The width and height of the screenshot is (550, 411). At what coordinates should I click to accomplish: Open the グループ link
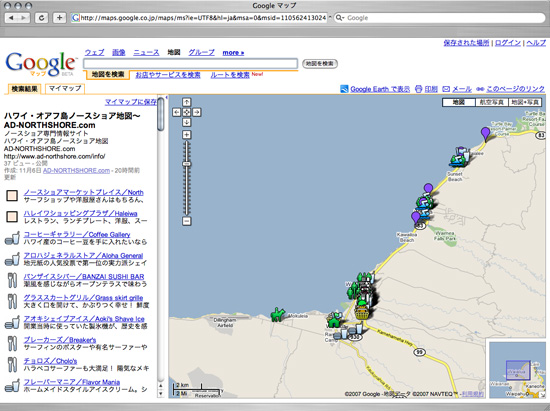pos(201,52)
